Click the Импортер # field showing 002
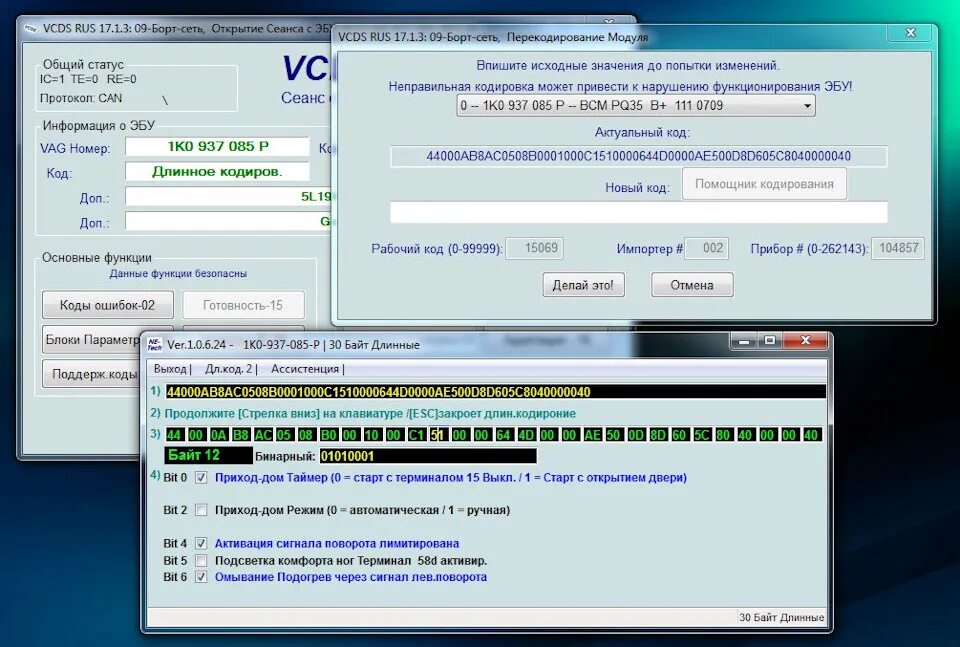This screenshot has width=960, height=647. click(x=706, y=248)
